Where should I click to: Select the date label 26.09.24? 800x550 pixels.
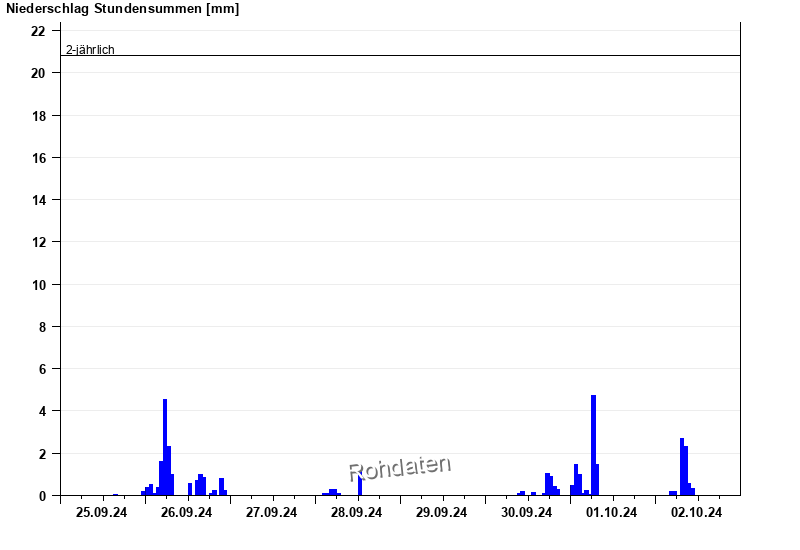(186, 513)
